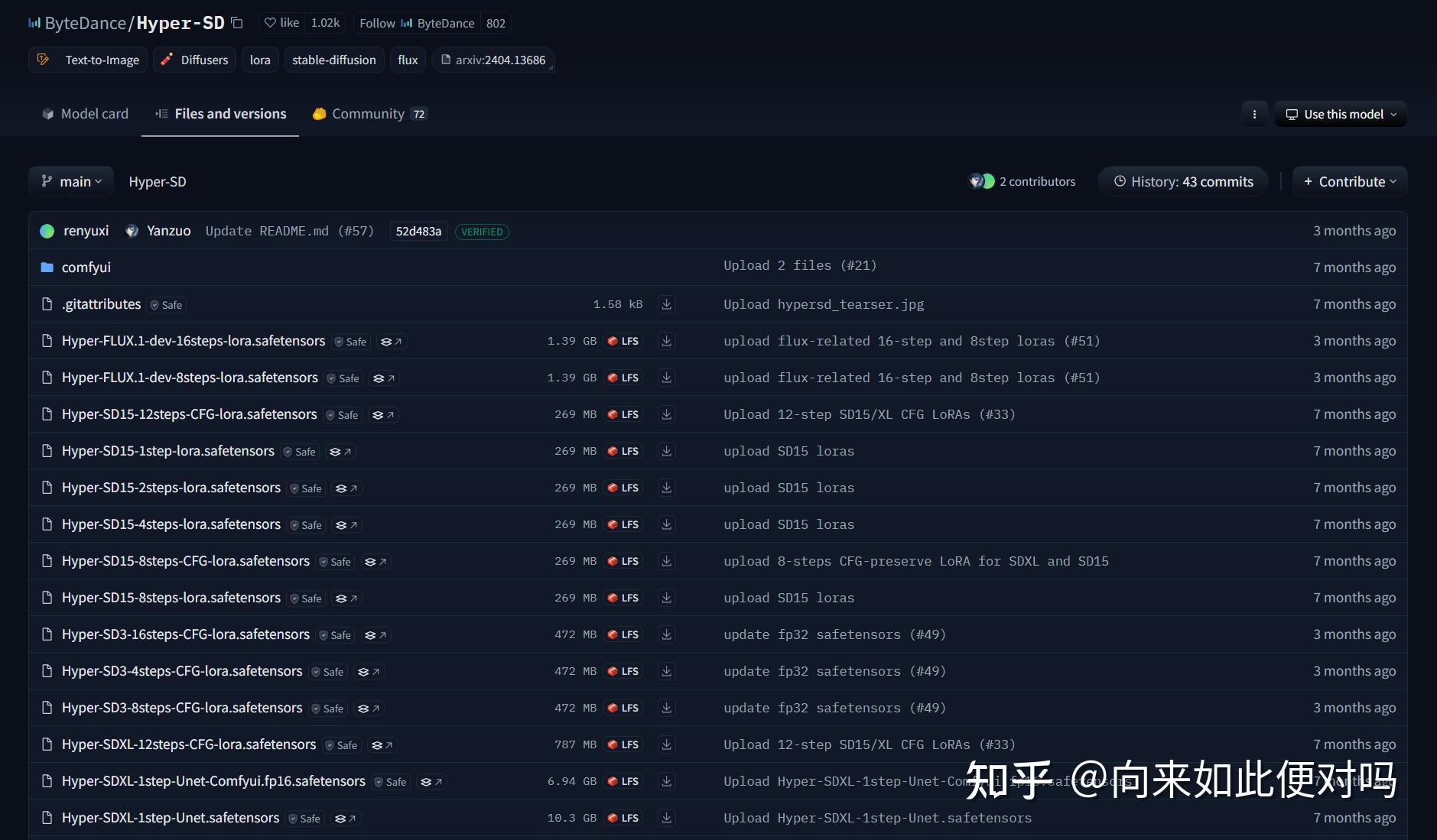
Task: Open tensor details icon for Hyper-FLUX.1-dev-16steps-lora
Action: point(391,341)
